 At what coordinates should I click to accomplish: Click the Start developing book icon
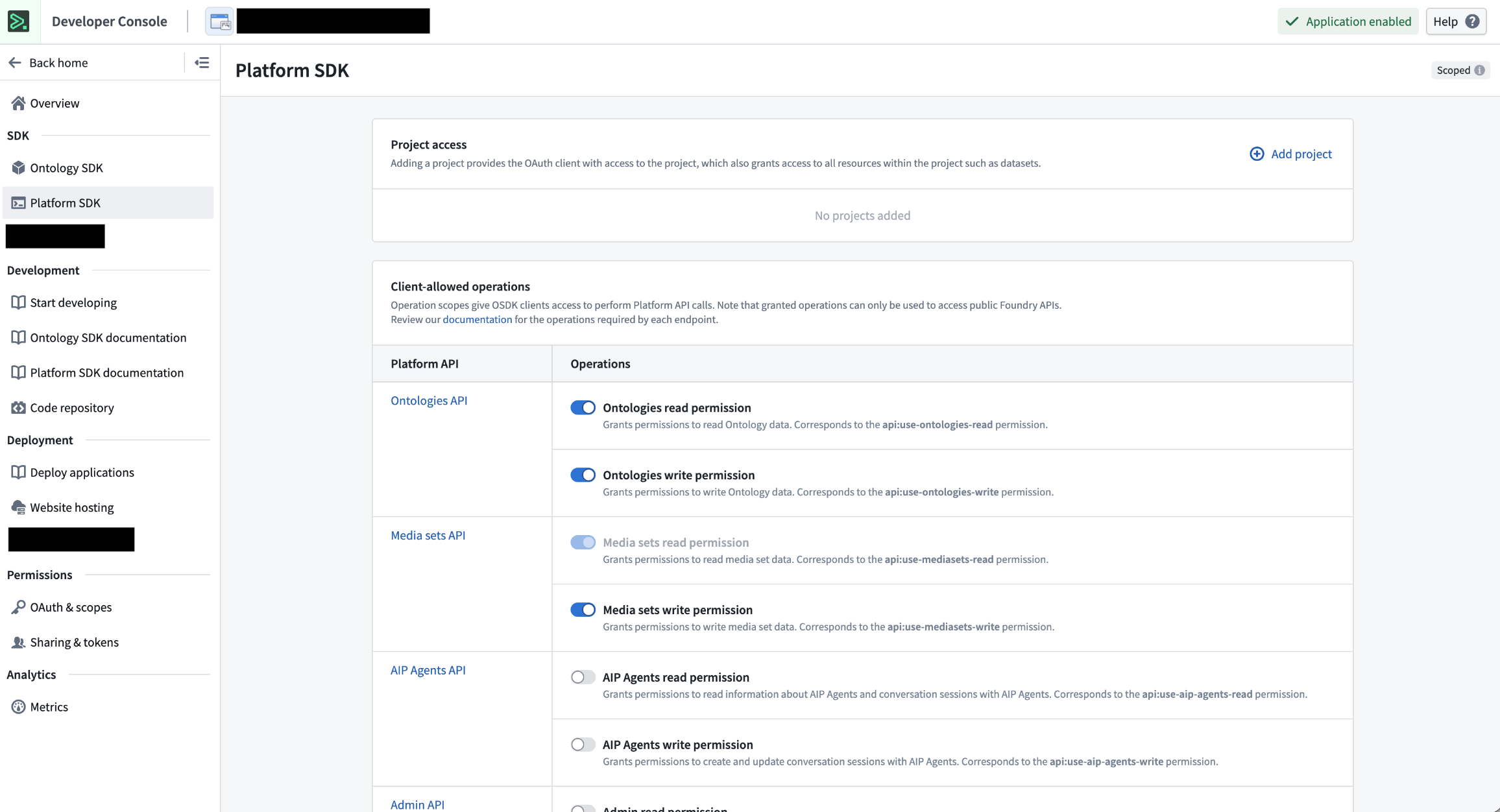[18, 302]
